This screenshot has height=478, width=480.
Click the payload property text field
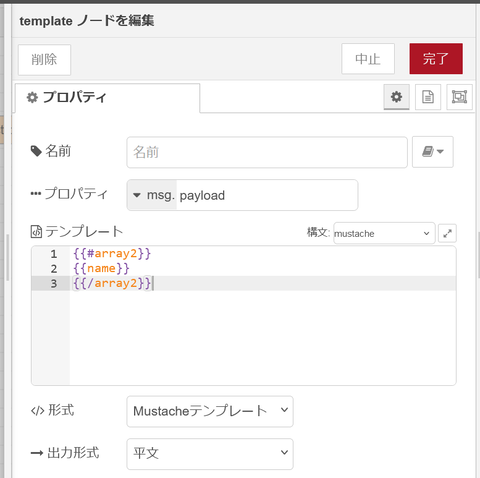point(267,195)
